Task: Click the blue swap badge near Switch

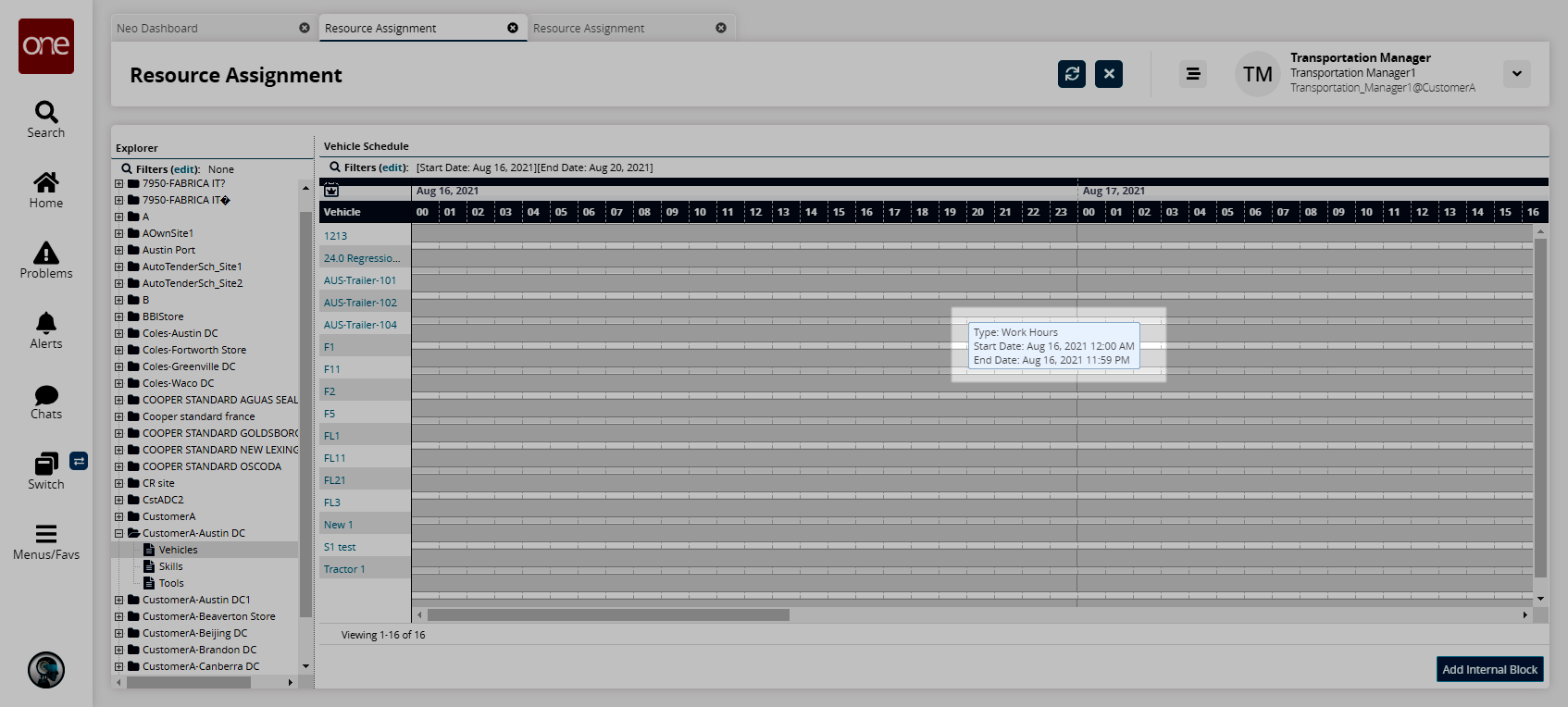Action: [x=79, y=461]
